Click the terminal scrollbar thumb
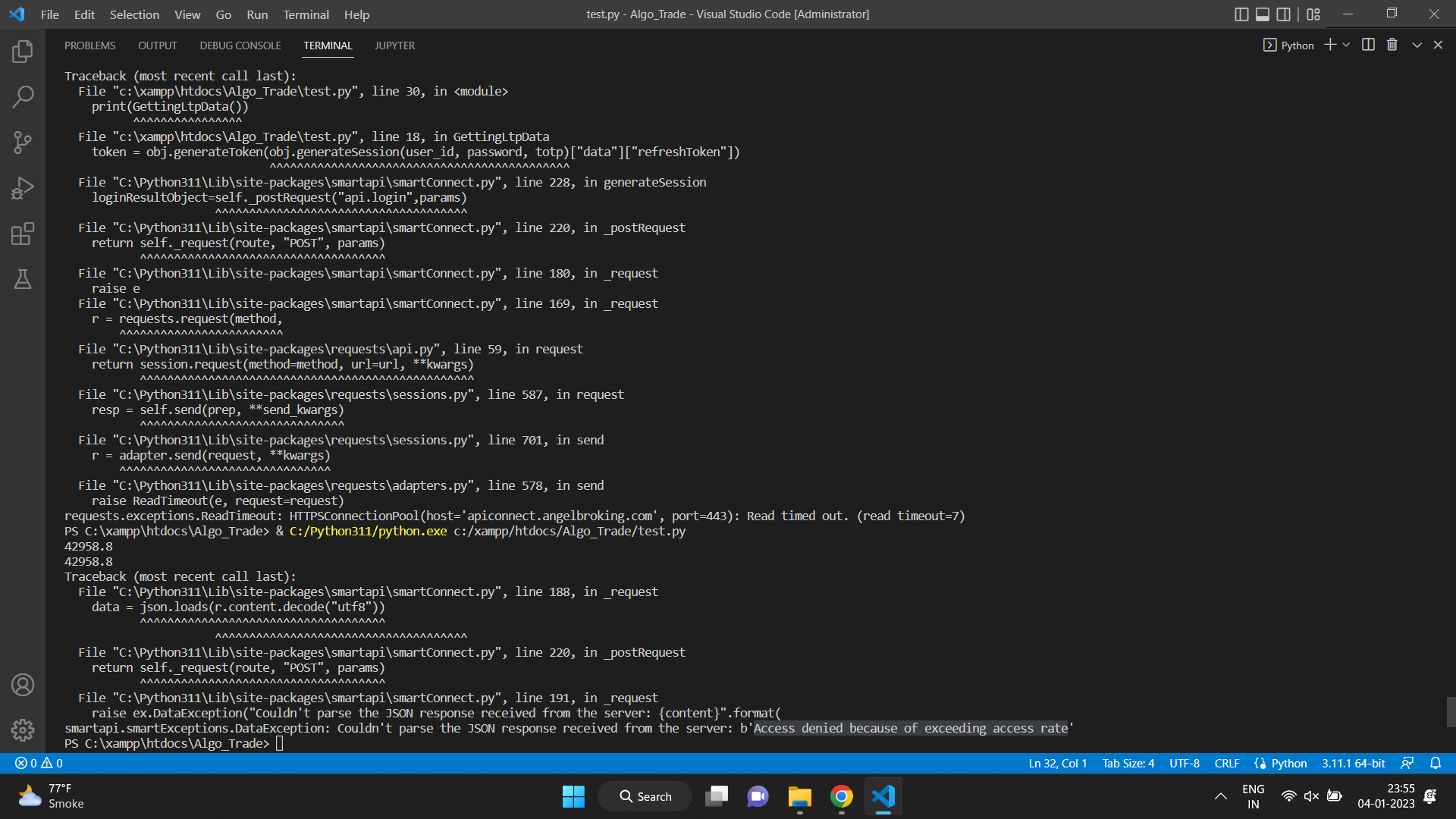Screen dimensions: 1456x819 coord(1451,712)
